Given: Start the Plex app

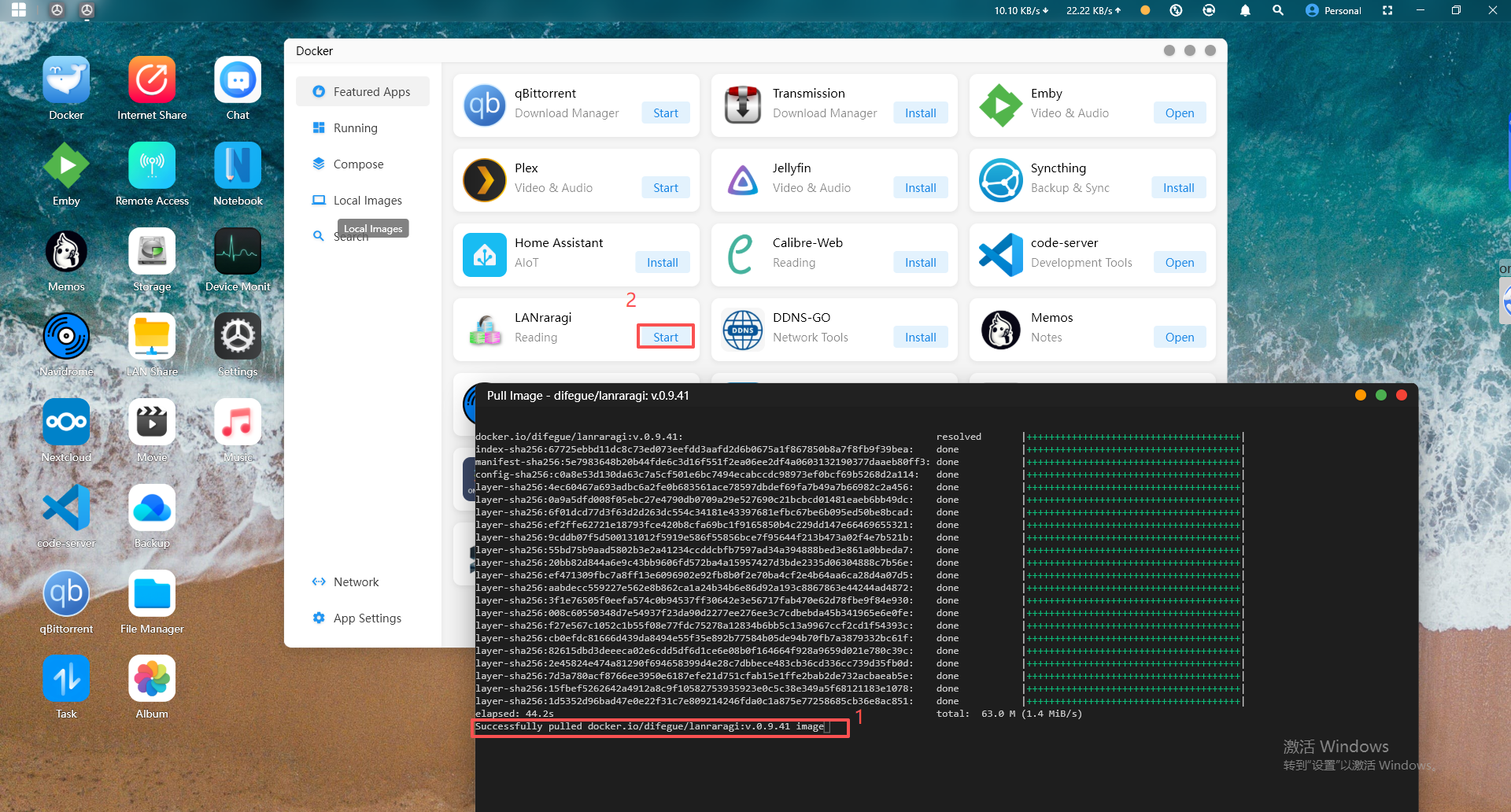Looking at the screenshot, I should point(665,187).
